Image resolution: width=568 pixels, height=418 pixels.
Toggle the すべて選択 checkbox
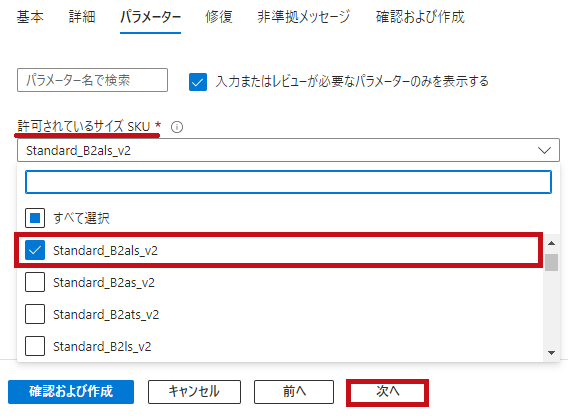[x=35, y=218]
